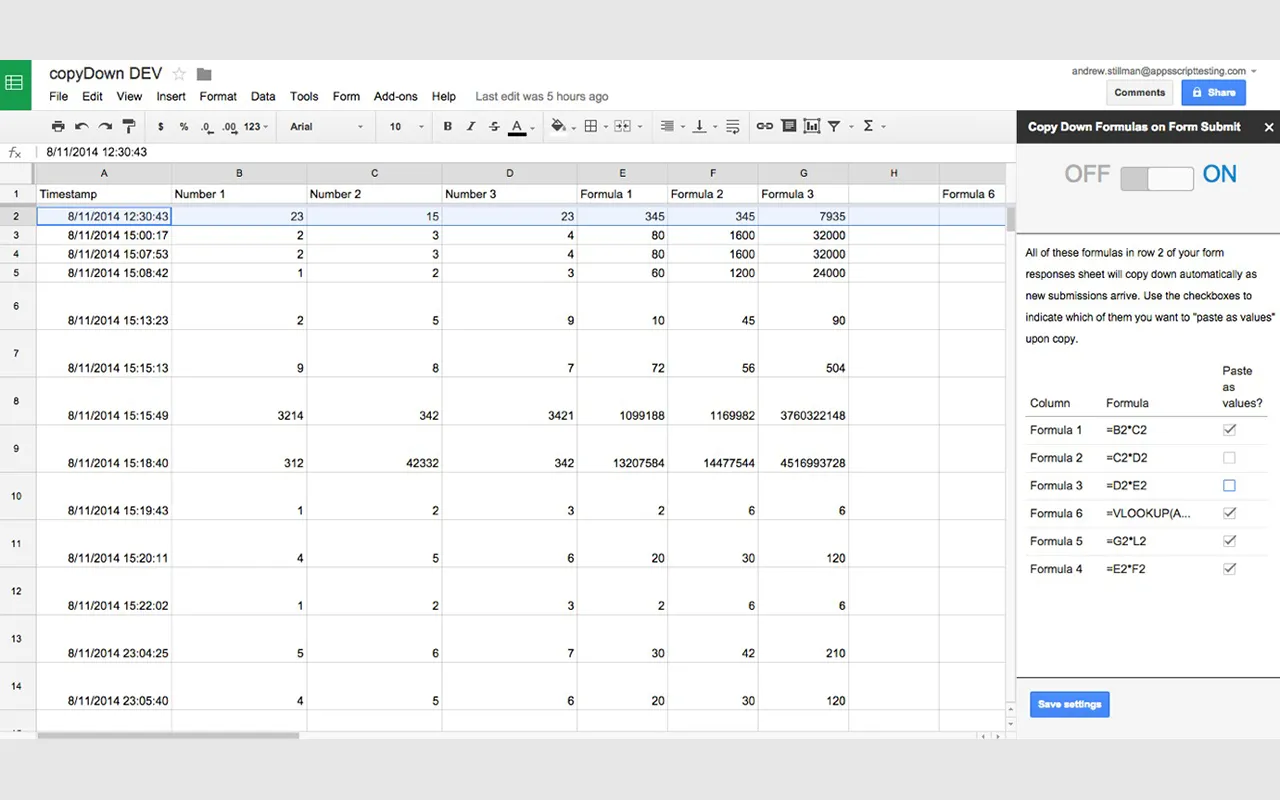
Task: Insert a link with chain icon
Action: [x=765, y=126]
